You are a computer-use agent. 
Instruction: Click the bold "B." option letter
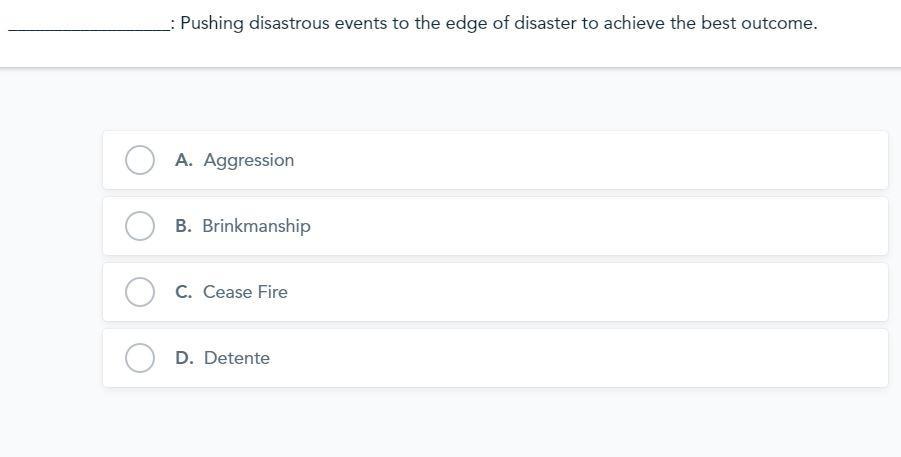pyautogui.click(x=183, y=226)
